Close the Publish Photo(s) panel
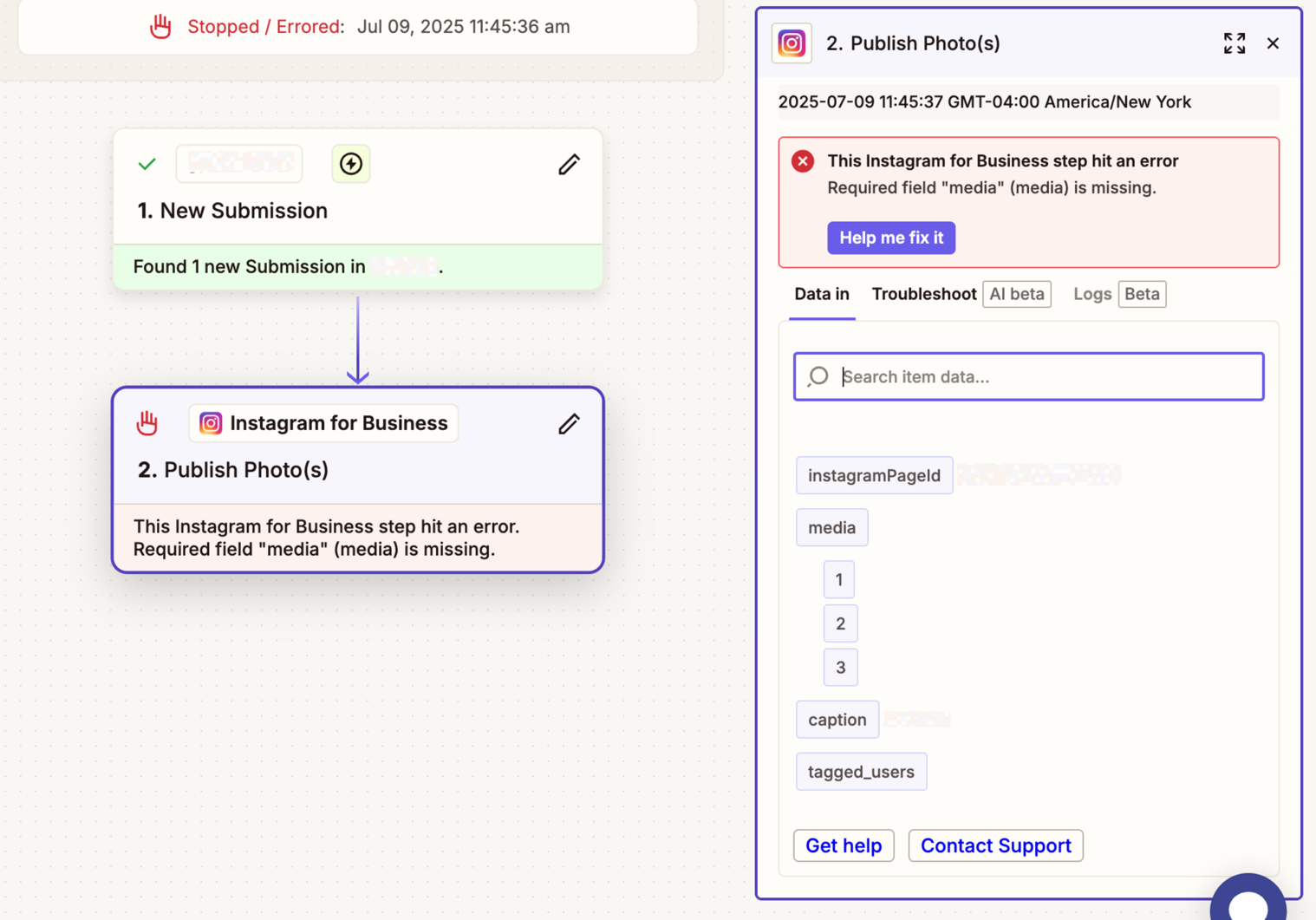 pyautogui.click(x=1273, y=43)
